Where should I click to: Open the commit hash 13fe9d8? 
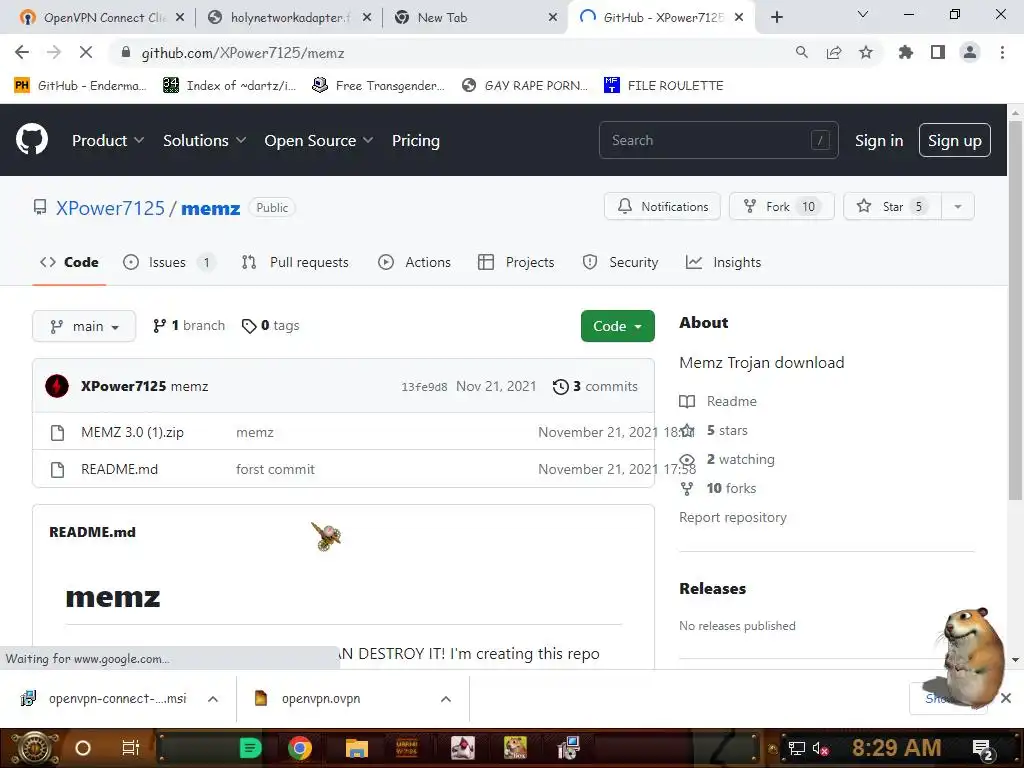424,387
